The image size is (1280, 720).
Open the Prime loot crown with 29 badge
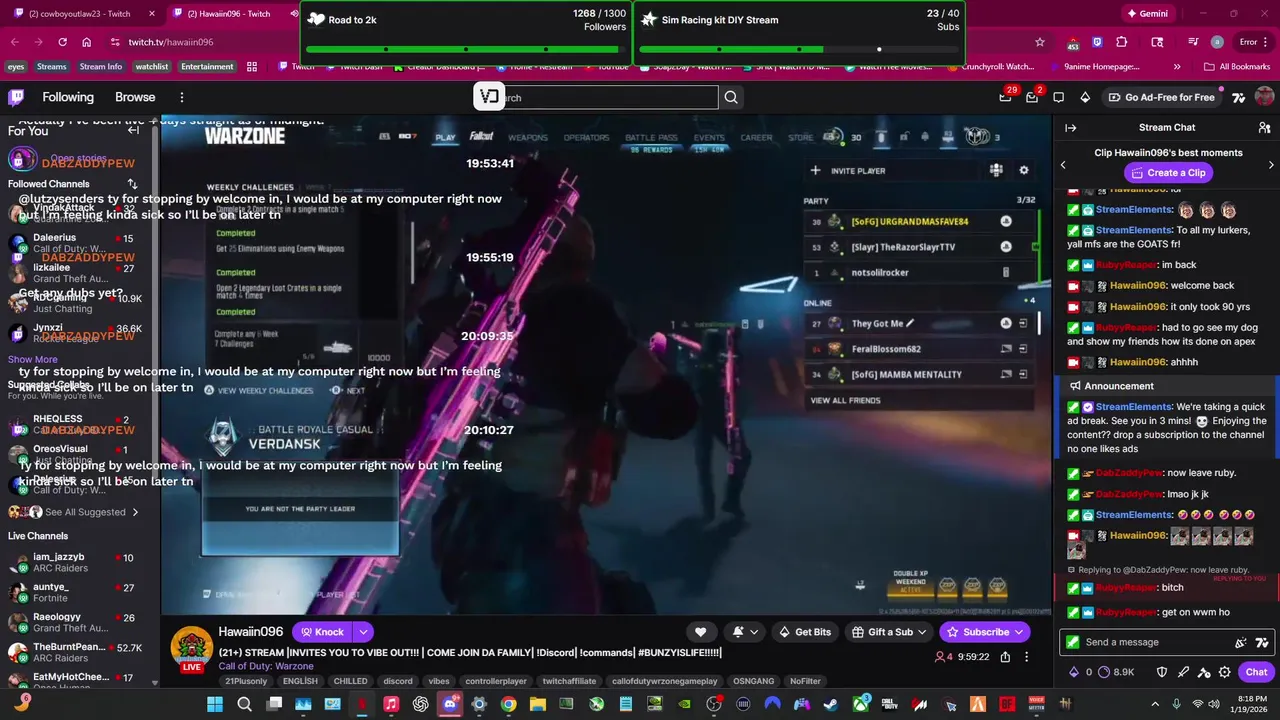click(x=1006, y=97)
